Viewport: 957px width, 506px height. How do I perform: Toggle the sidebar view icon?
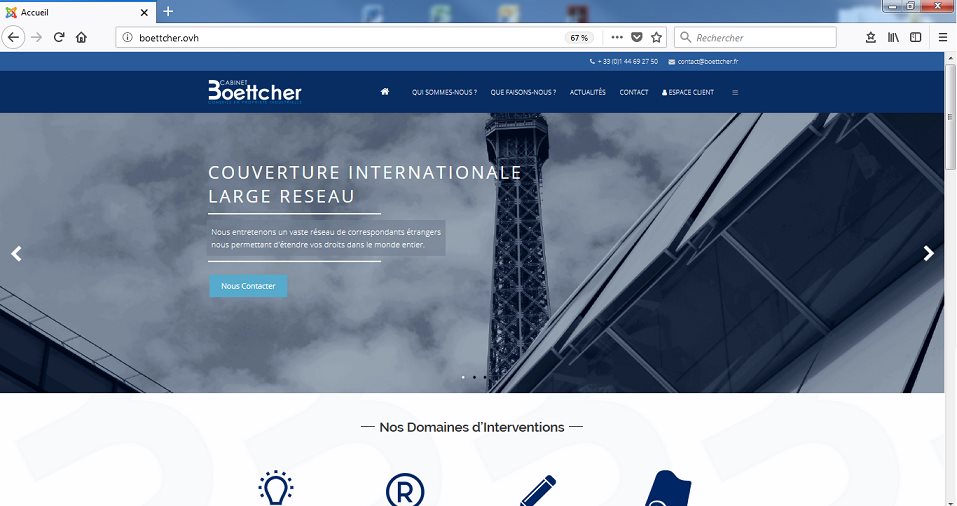(x=915, y=37)
